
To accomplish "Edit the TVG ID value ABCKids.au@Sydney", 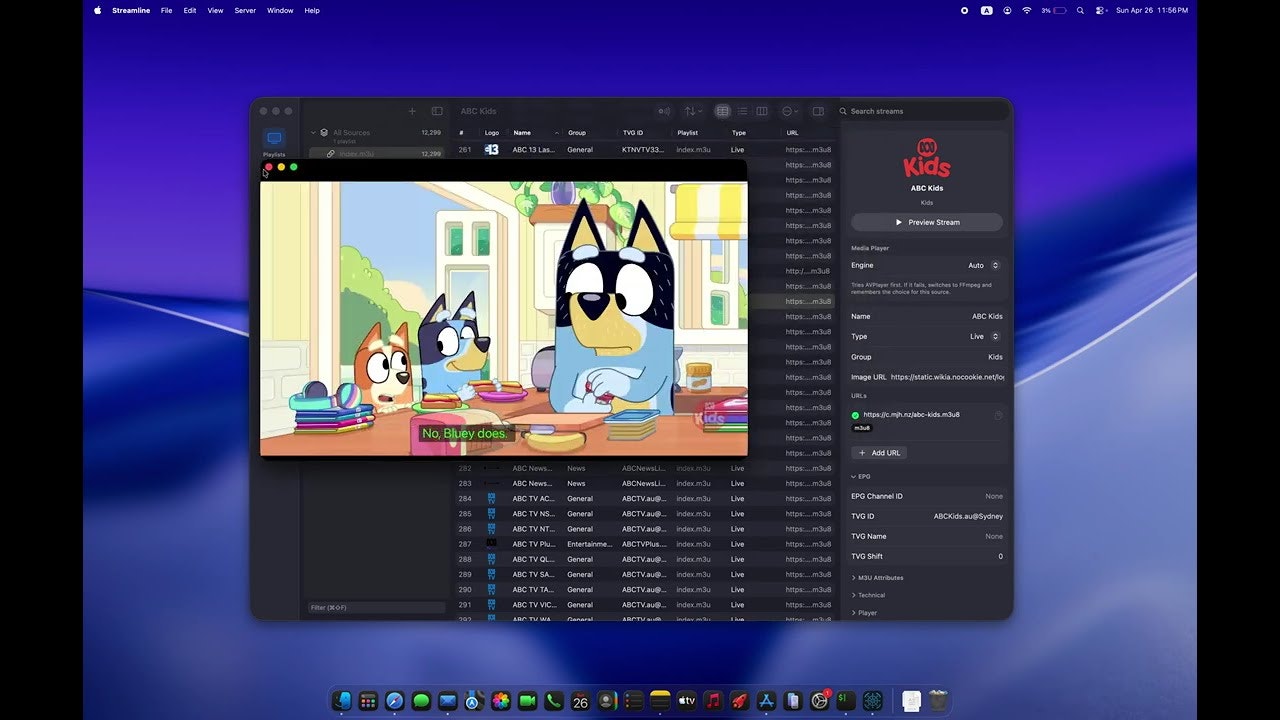I will [x=968, y=516].
